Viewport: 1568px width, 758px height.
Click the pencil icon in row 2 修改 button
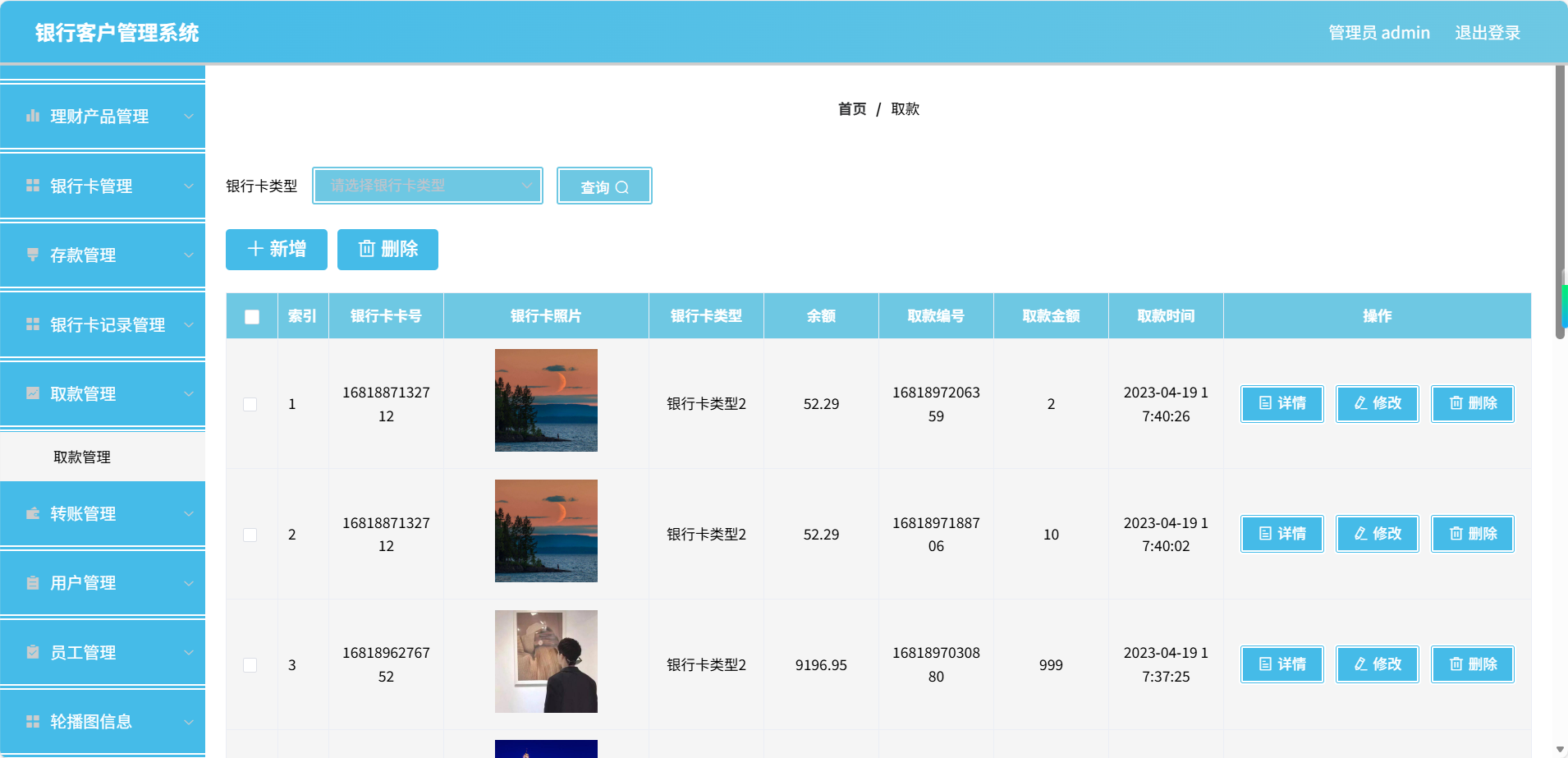1360,534
